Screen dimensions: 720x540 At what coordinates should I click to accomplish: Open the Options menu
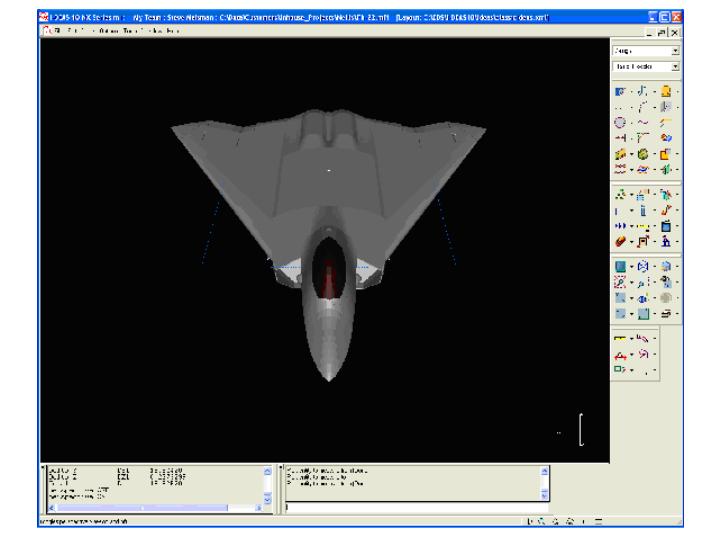[x=108, y=31]
